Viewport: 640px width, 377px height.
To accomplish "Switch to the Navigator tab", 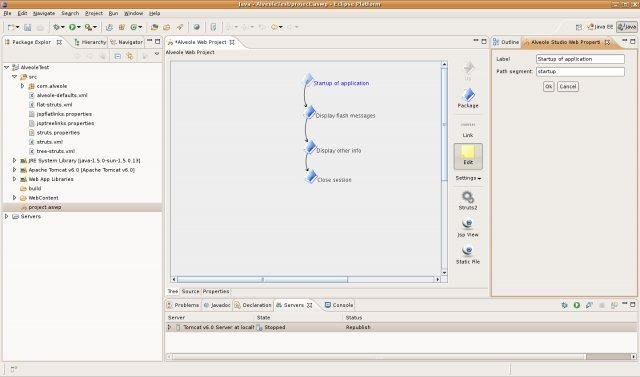I will (127, 42).
